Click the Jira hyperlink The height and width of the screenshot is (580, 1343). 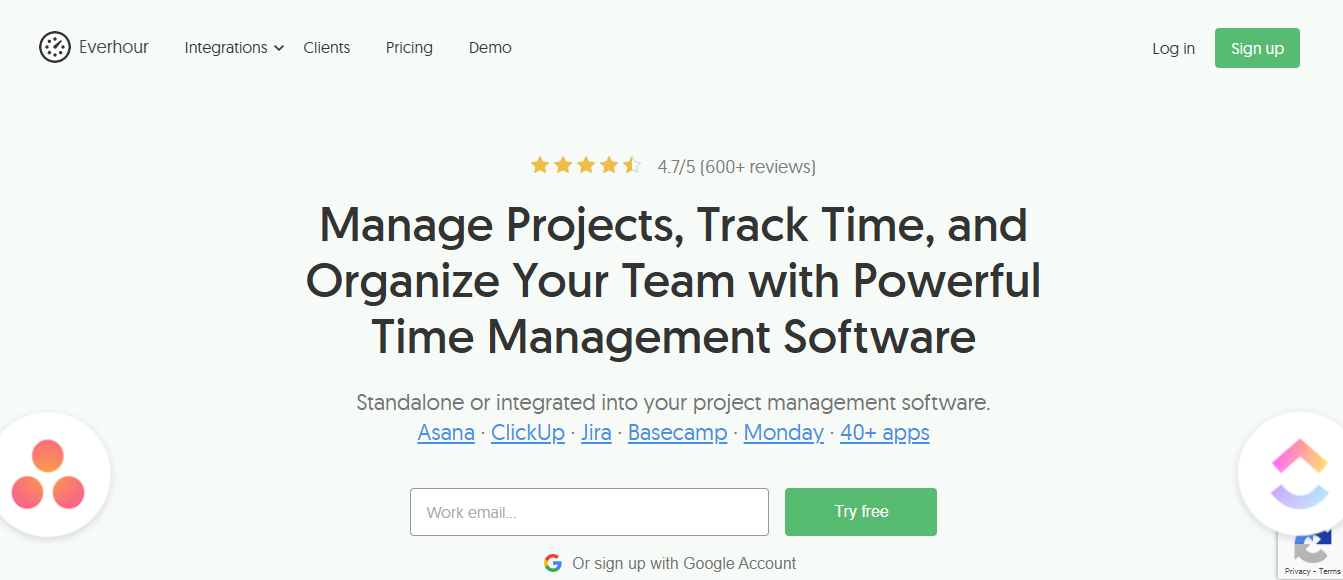click(x=596, y=432)
